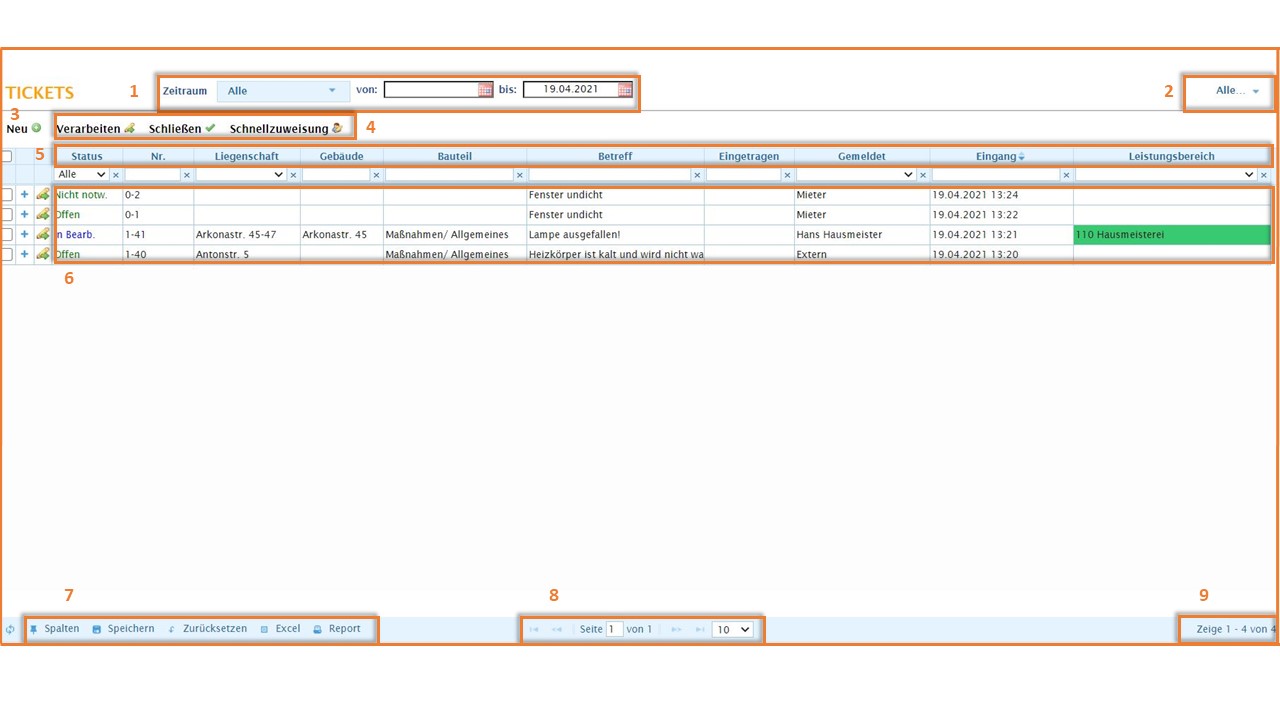This screenshot has width=1280, height=720.
Task: Sort the table by the Status column header
Action: (87, 157)
